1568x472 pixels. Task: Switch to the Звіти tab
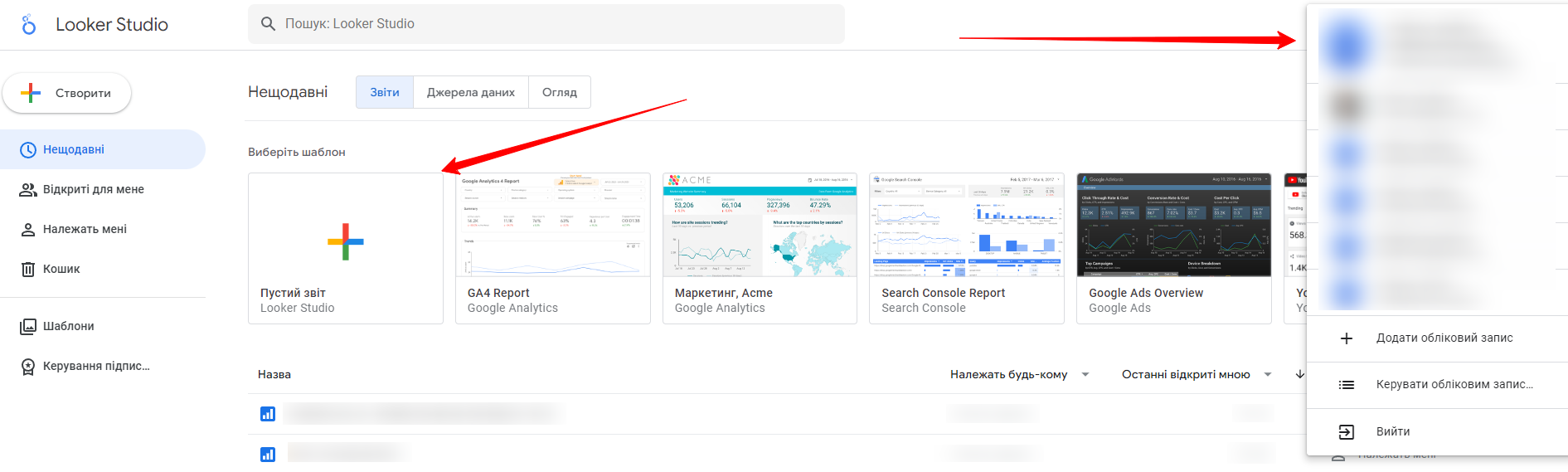tap(385, 92)
